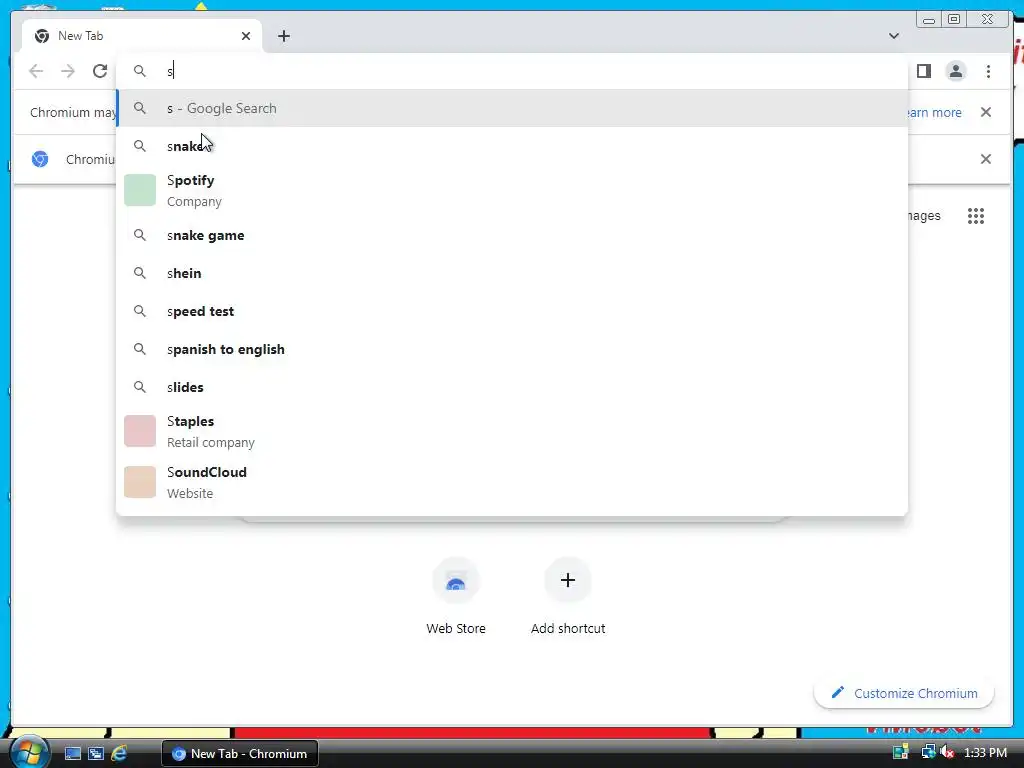The image size is (1024, 768).
Task: Select the 's - Google Search' suggestion
Action: pos(512,108)
